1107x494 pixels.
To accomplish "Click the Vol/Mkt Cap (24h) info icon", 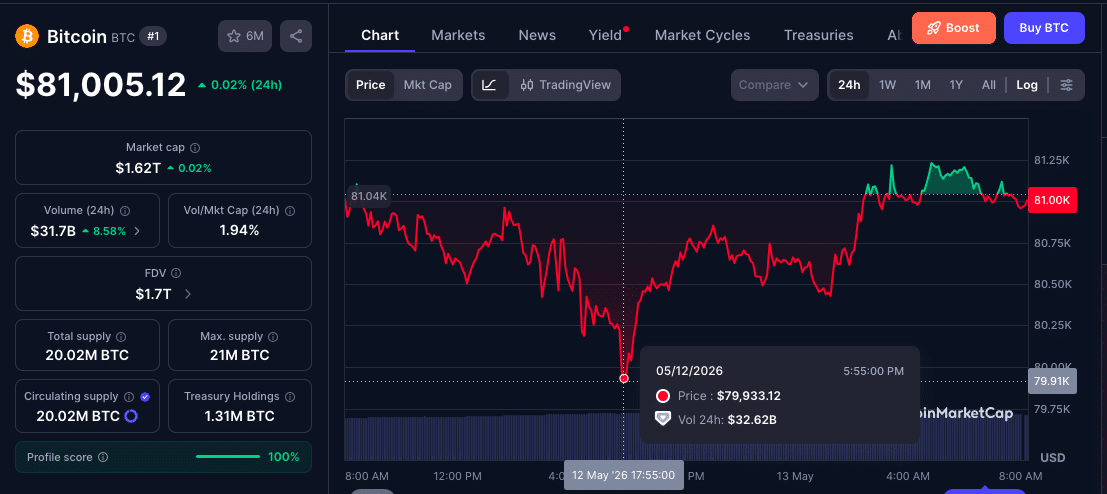I will pos(290,210).
